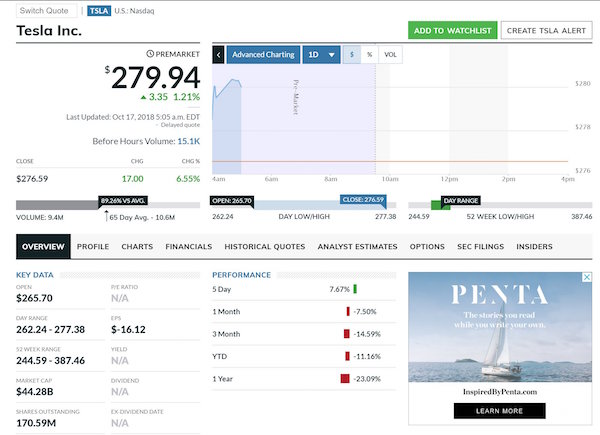Toggle chart to percent view
The image size is (600, 435).
coord(369,55)
